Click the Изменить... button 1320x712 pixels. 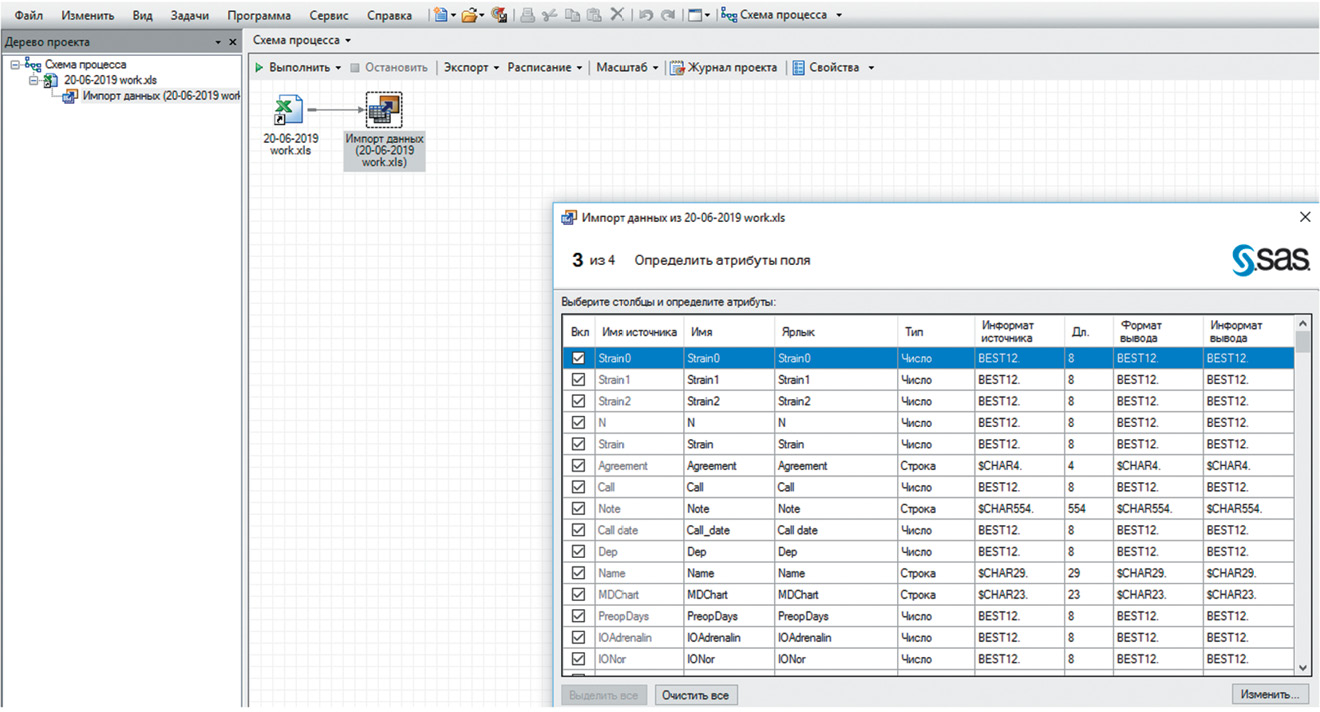(x=1270, y=694)
